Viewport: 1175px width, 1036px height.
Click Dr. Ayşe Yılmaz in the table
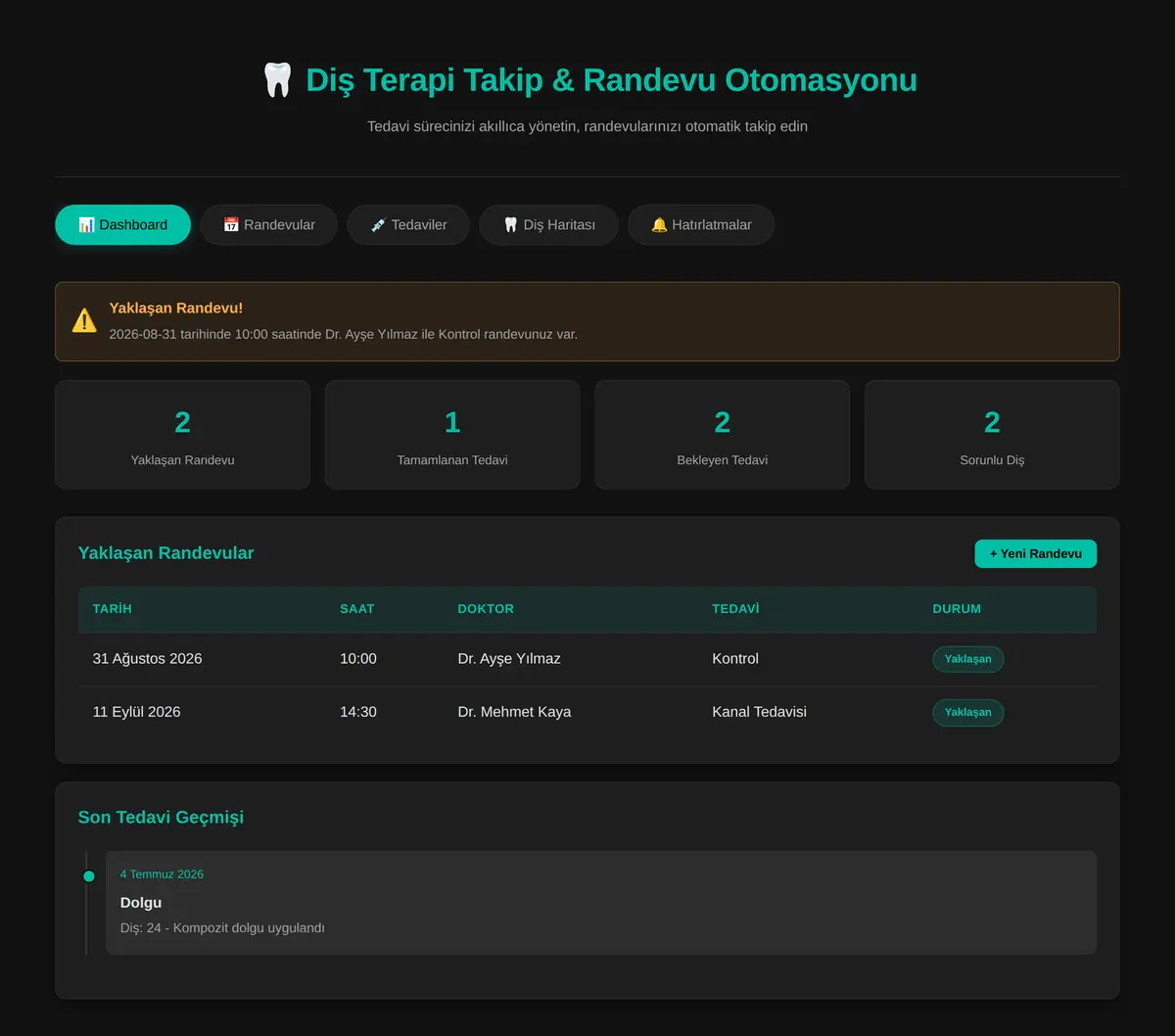(x=509, y=659)
